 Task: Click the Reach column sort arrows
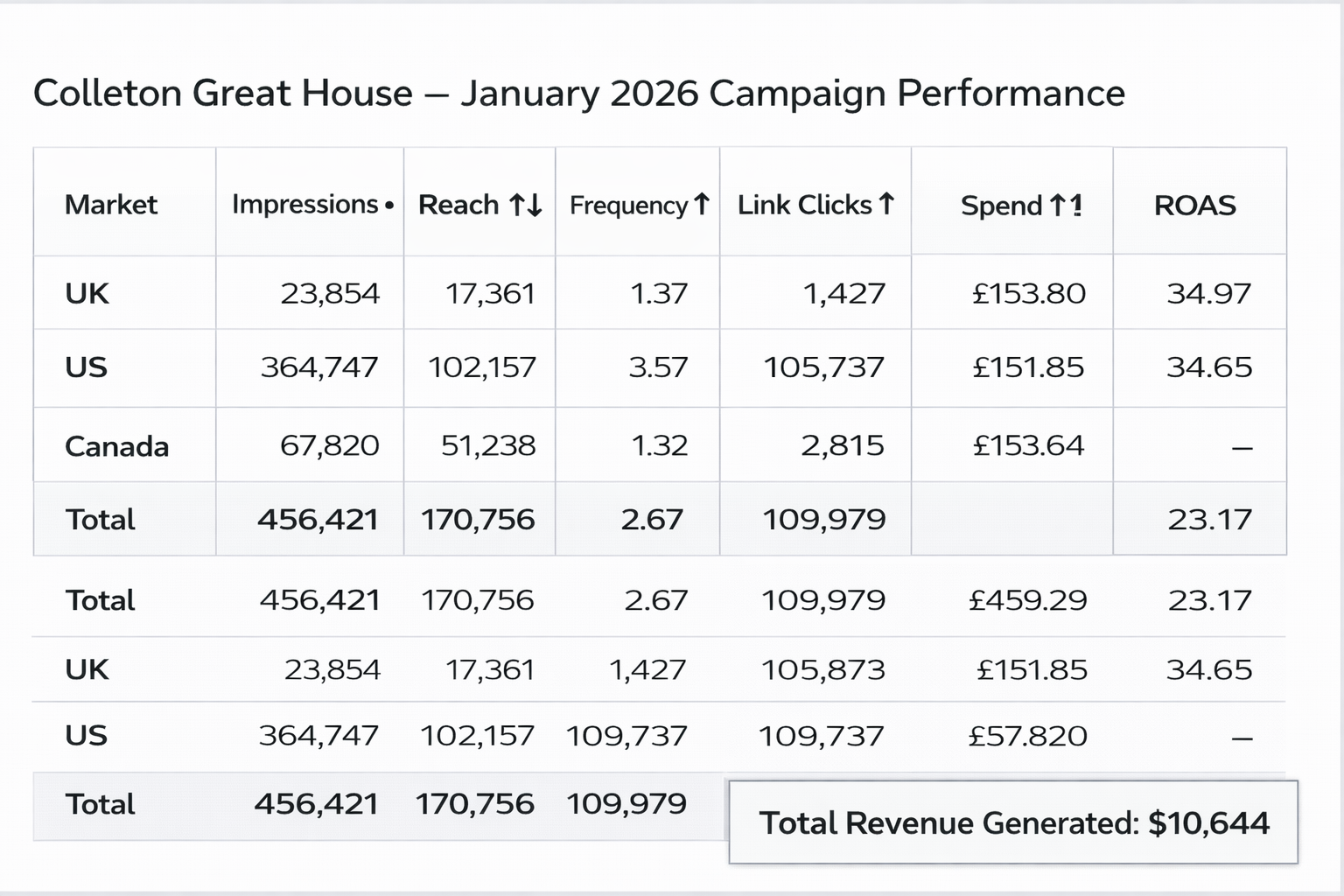pos(528,205)
